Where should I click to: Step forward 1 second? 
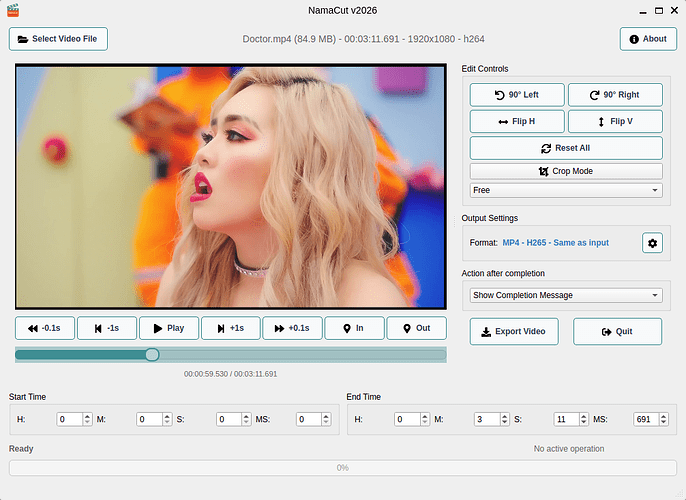231,328
